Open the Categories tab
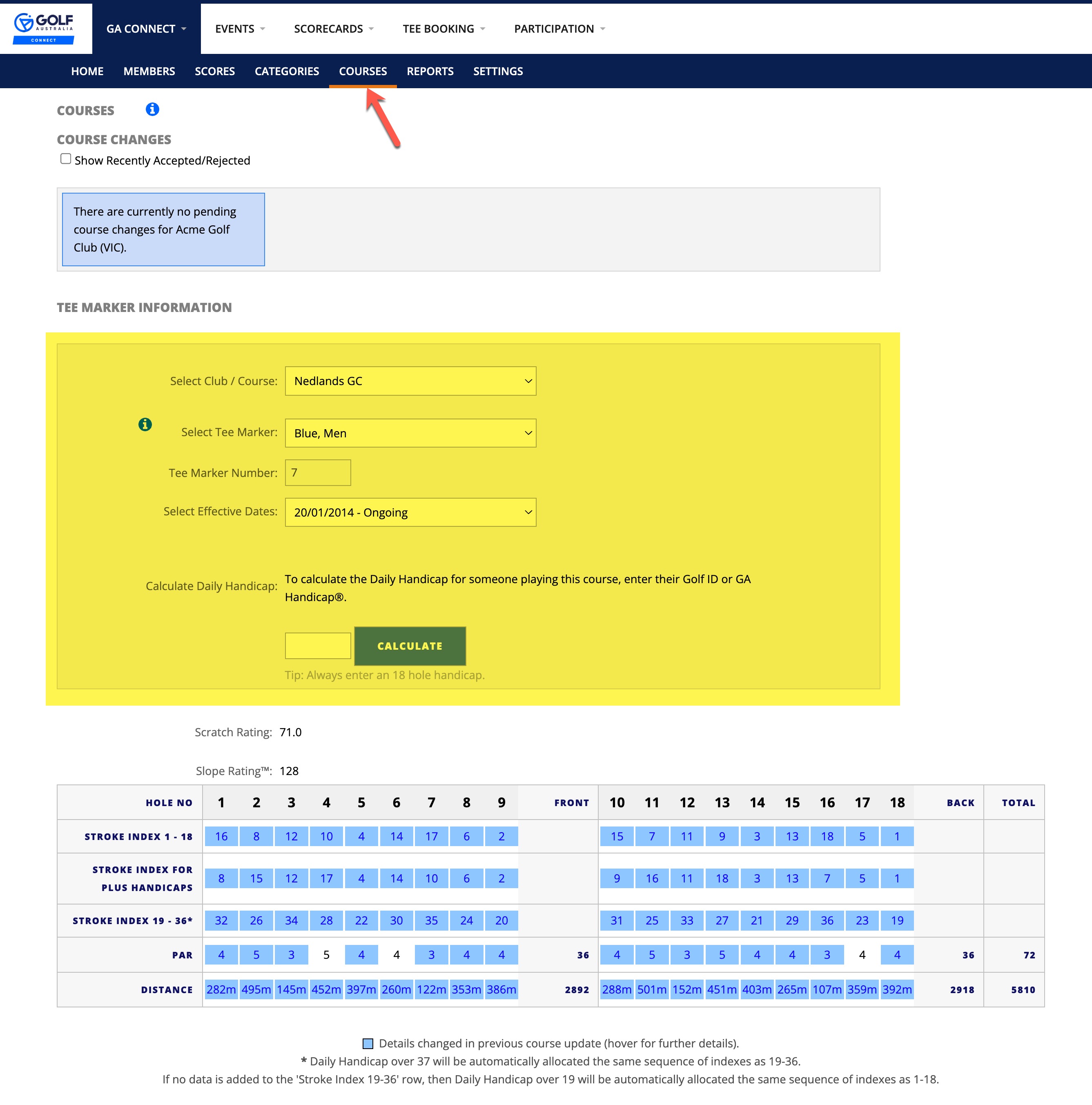This screenshot has height=1105, width=1092. coord(287,71)
